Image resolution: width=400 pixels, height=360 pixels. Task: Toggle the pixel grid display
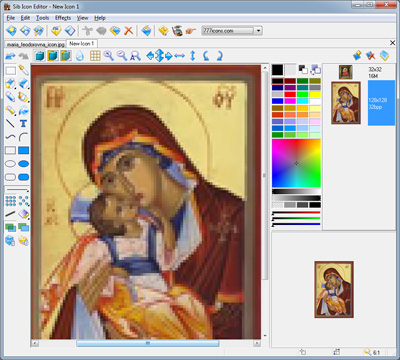(95, 56)
